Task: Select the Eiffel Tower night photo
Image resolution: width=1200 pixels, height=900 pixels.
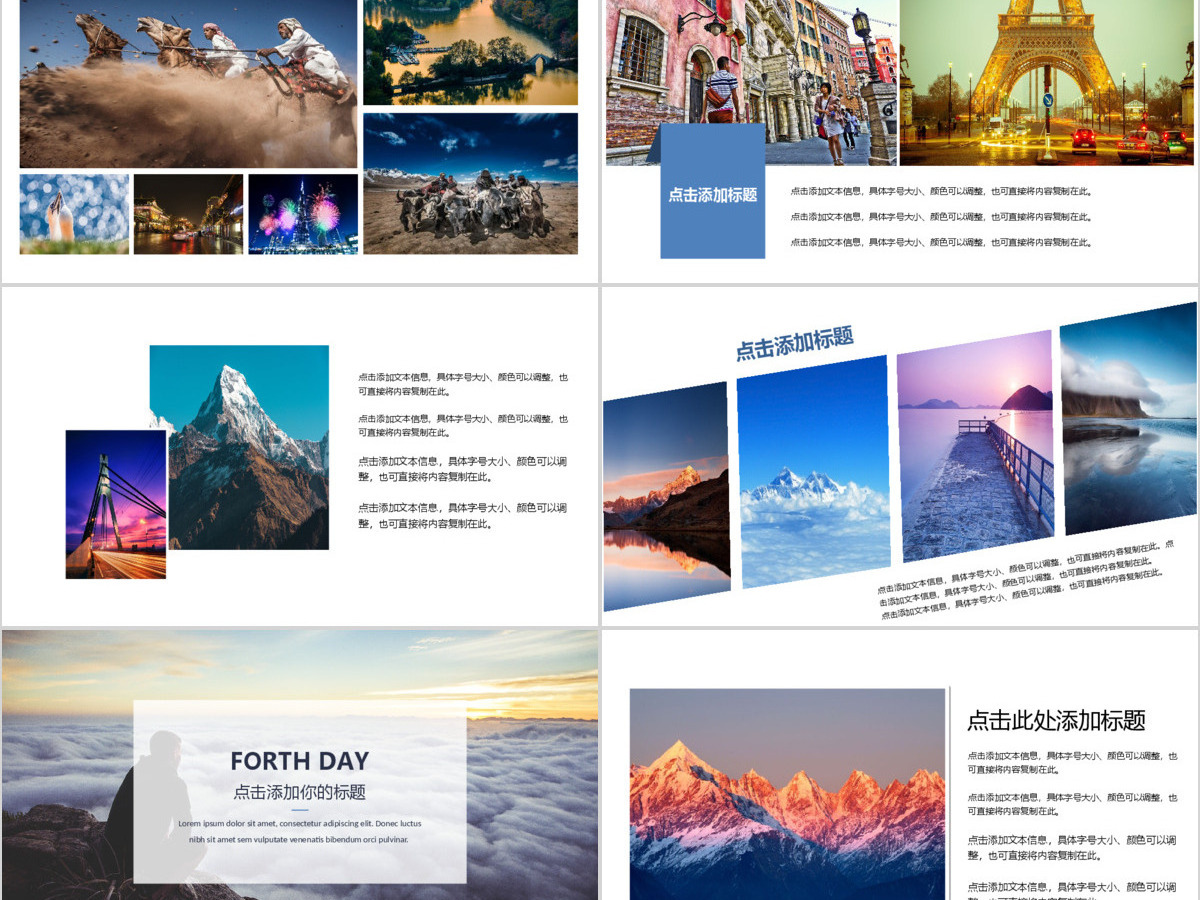Action: coord(1047,82)
